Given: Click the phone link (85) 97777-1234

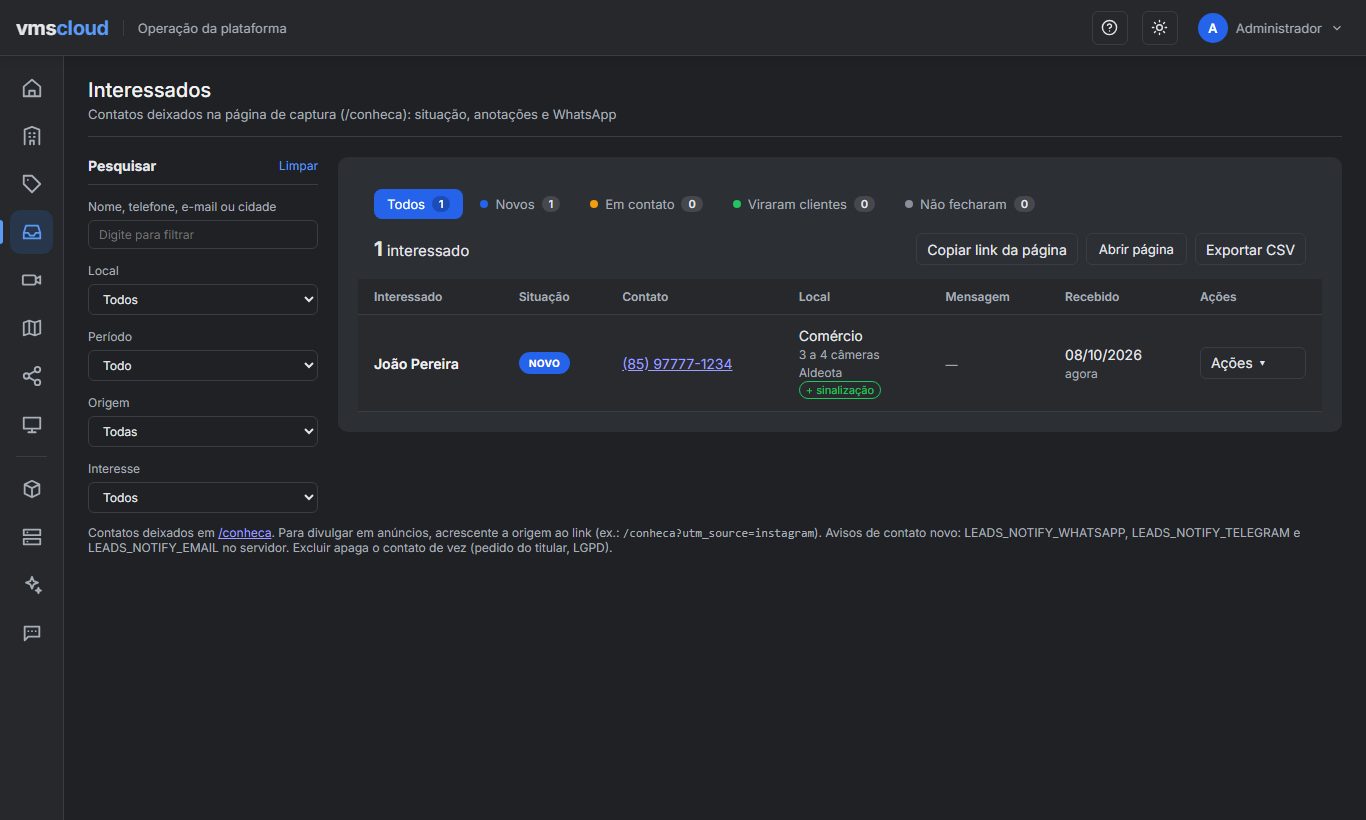Looking at the screenshot, I should [677, 364].
